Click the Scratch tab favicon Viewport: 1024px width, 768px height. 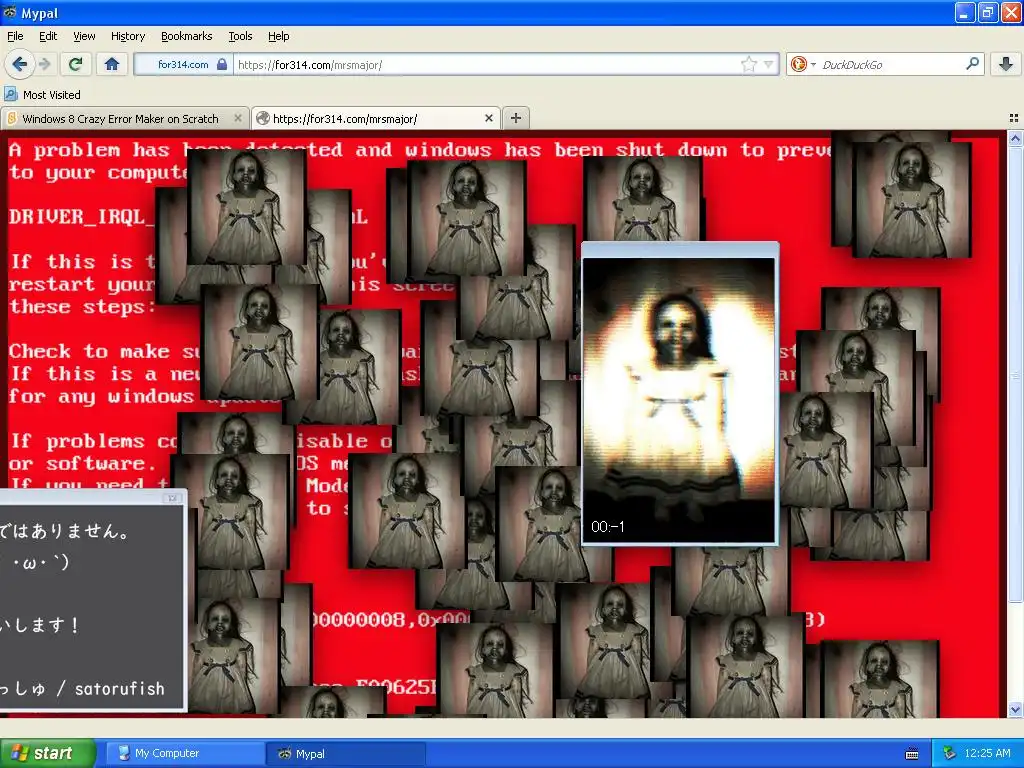(11, 118)
